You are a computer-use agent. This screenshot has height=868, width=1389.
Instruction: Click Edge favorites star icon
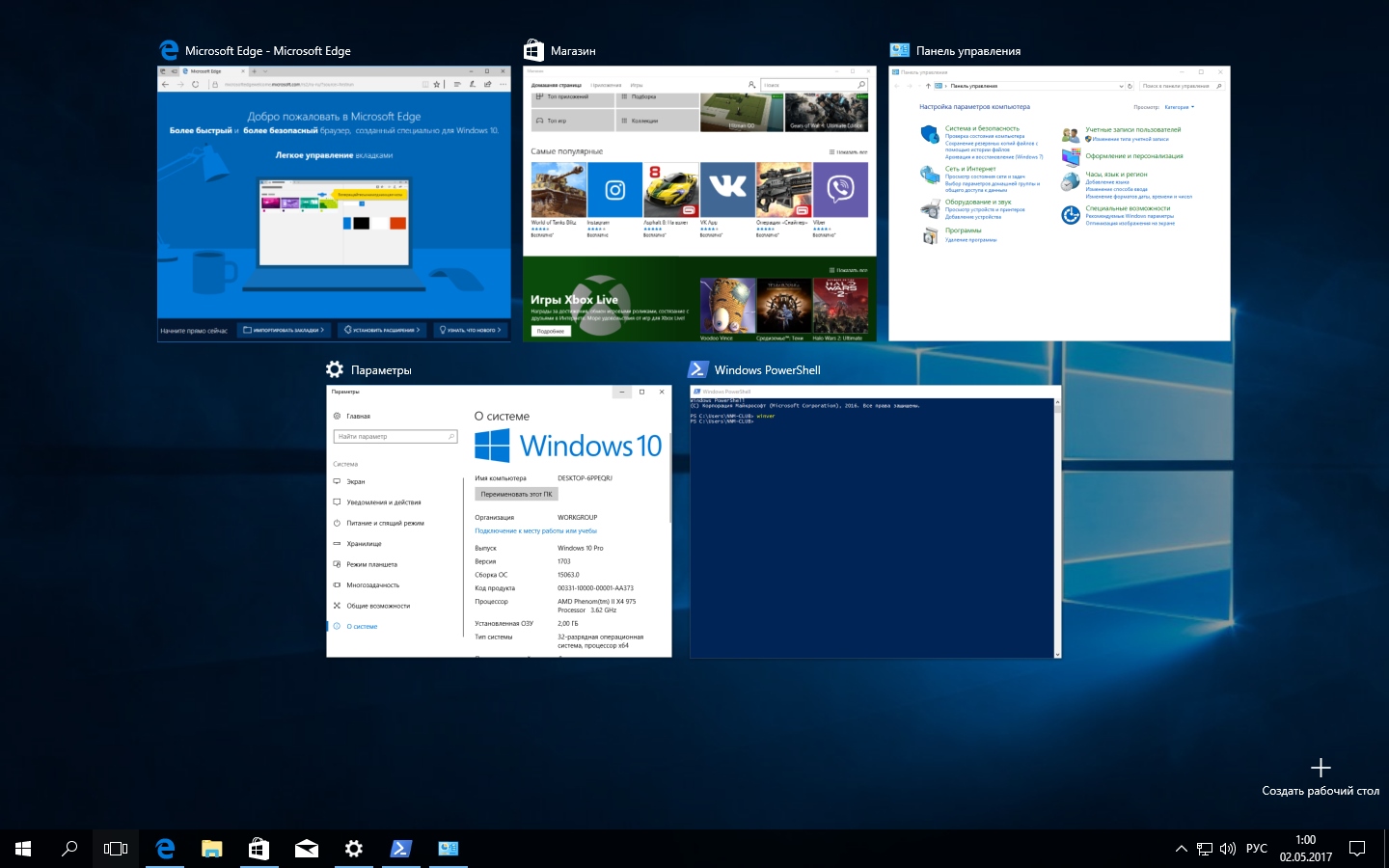click(437, 85)
